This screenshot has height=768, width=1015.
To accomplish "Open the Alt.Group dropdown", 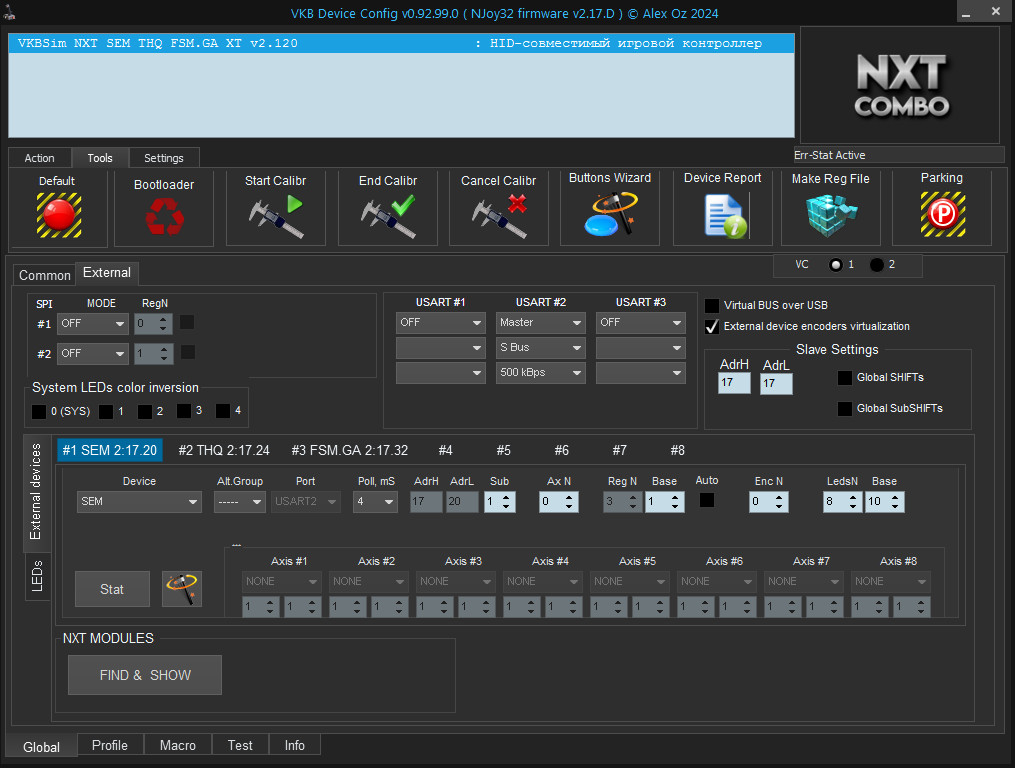I will tap(240, 502).
